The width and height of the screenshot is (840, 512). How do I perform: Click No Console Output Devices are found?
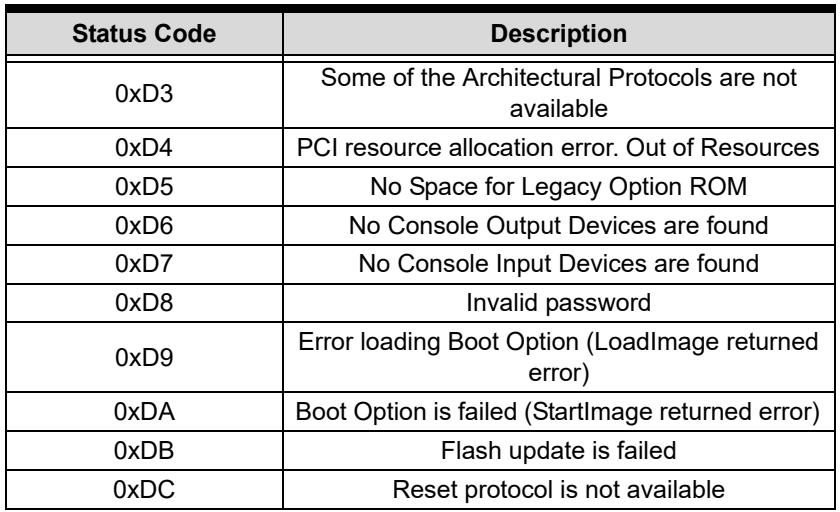pos(559,225)
